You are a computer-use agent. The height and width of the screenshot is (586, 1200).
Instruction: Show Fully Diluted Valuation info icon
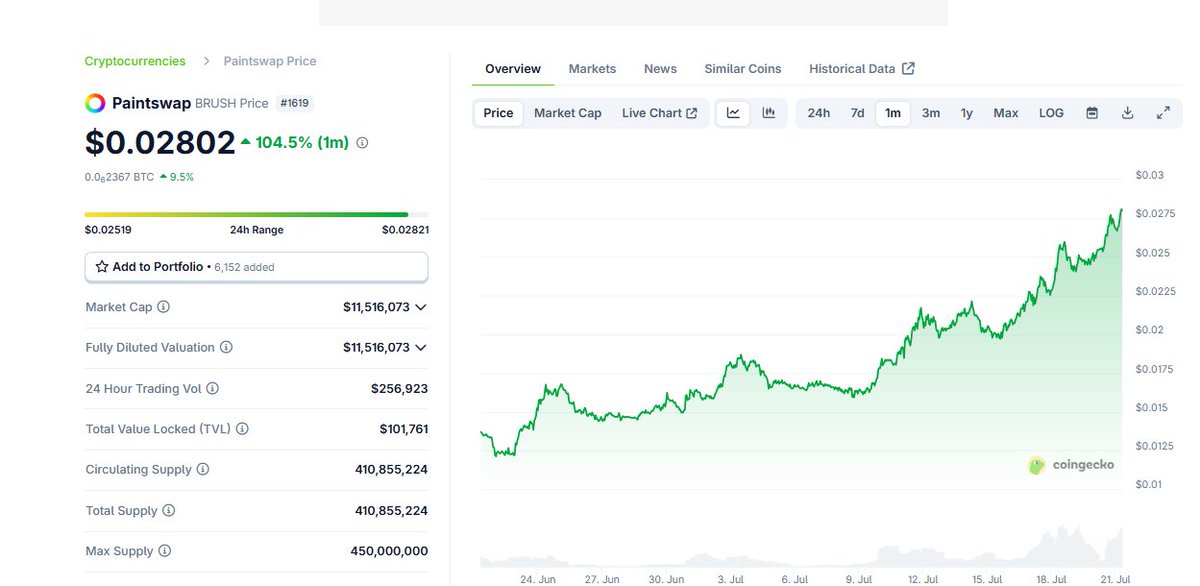226,348
